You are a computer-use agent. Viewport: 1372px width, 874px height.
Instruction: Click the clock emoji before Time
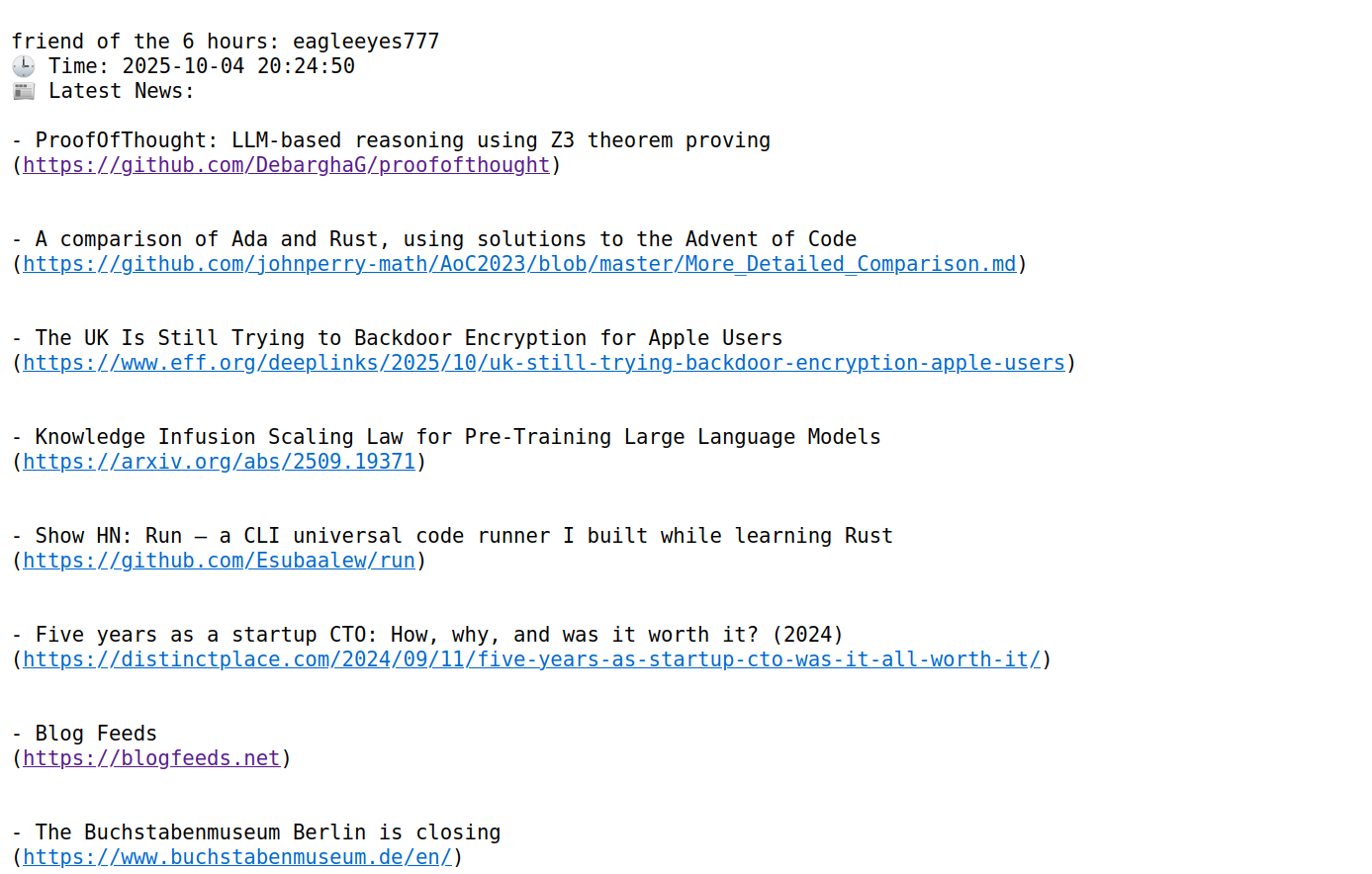coord(24,66)
